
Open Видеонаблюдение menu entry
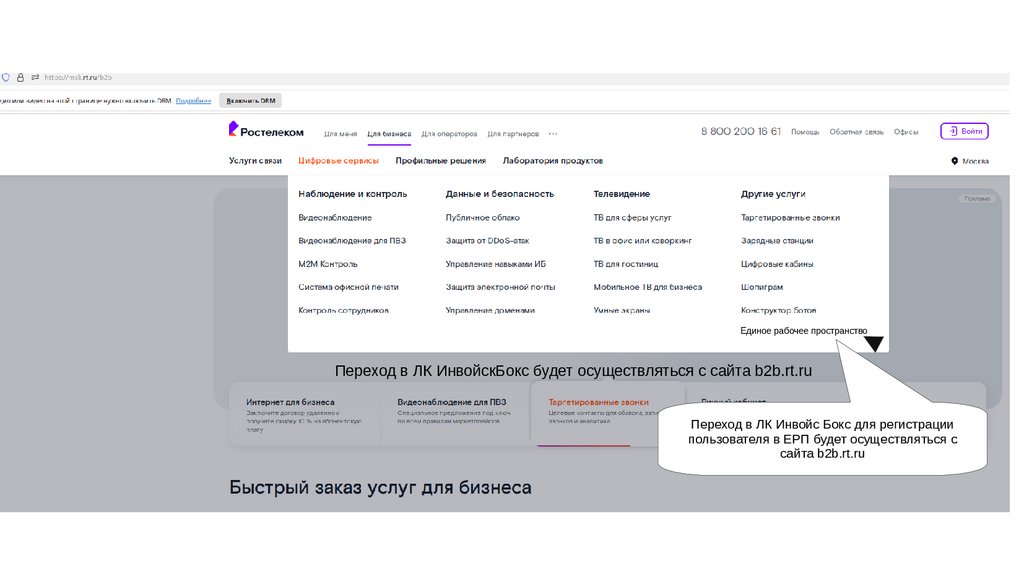pos(335,217)
